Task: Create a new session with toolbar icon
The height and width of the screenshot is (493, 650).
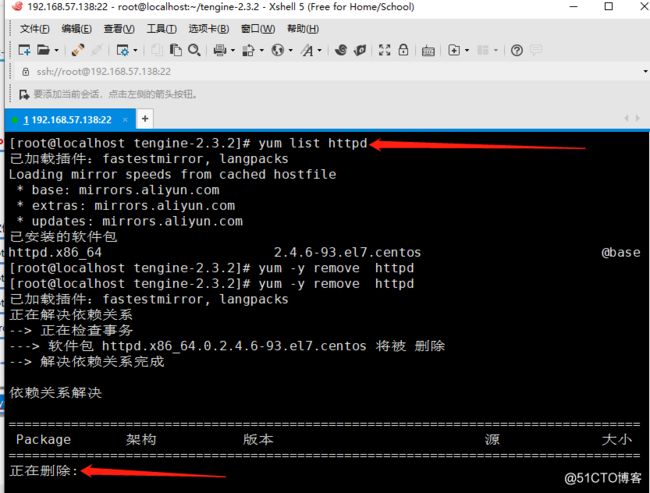Action: pyautogui.click(x=24, y=50)
